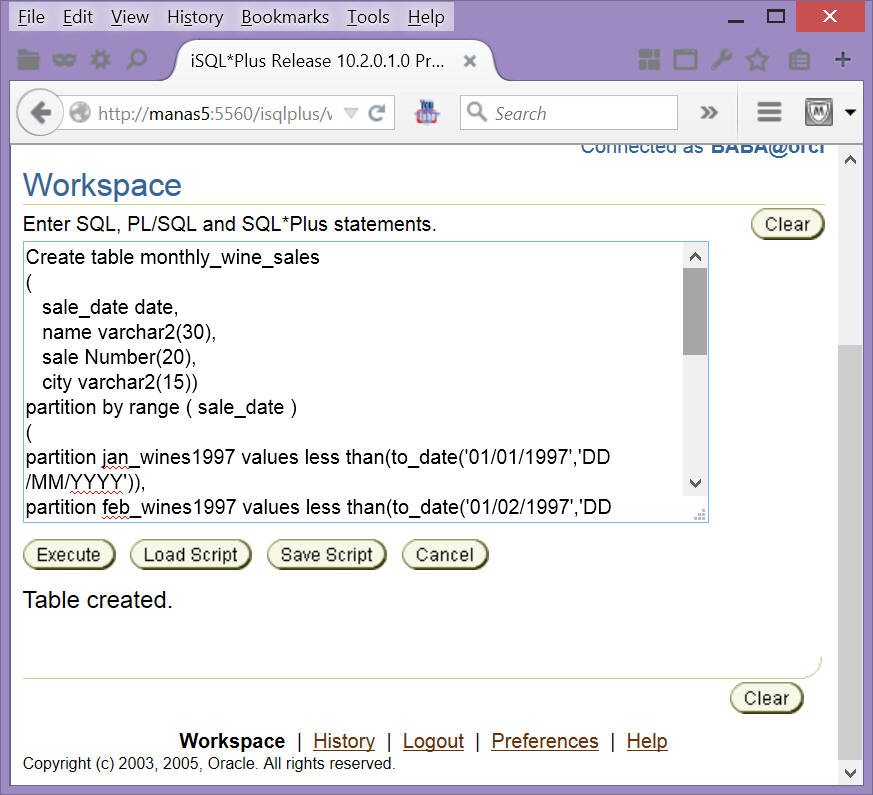Click the YouTube downloader icon
Image resolution: width=873 pixels, height=795 pixels.
427,112
